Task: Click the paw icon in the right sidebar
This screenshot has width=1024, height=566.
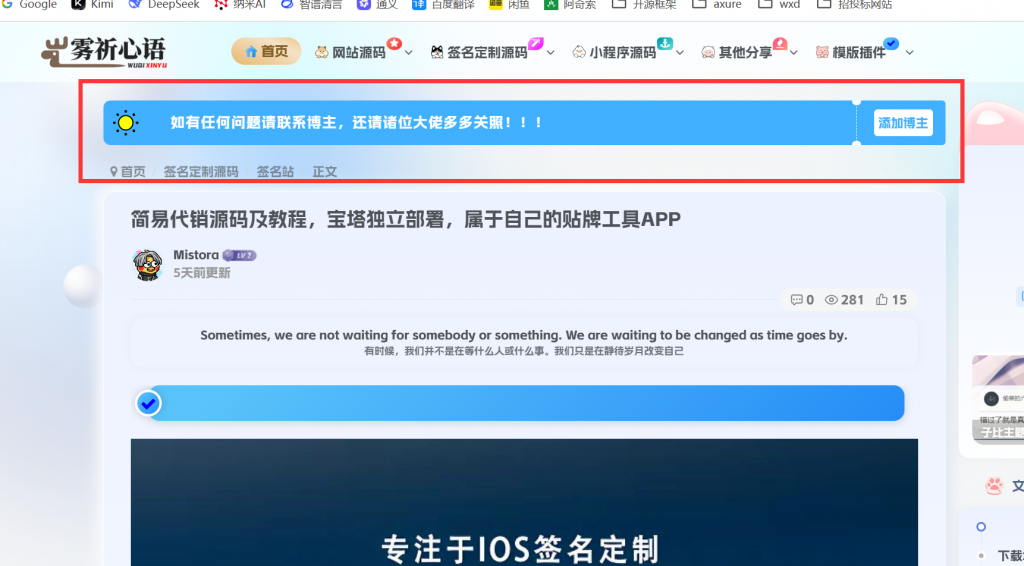Action: [994, 486]
